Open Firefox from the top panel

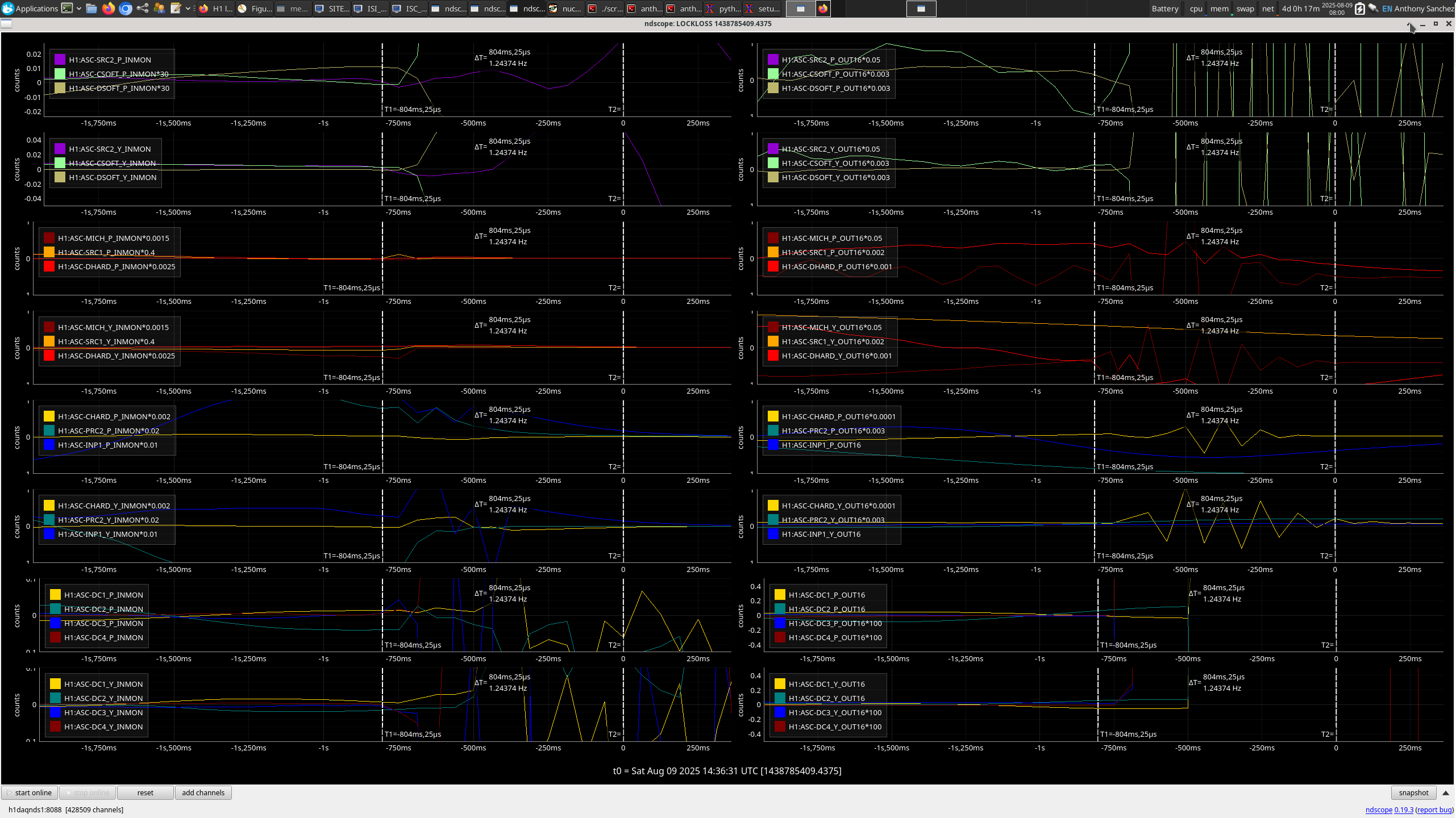[109, 9]
